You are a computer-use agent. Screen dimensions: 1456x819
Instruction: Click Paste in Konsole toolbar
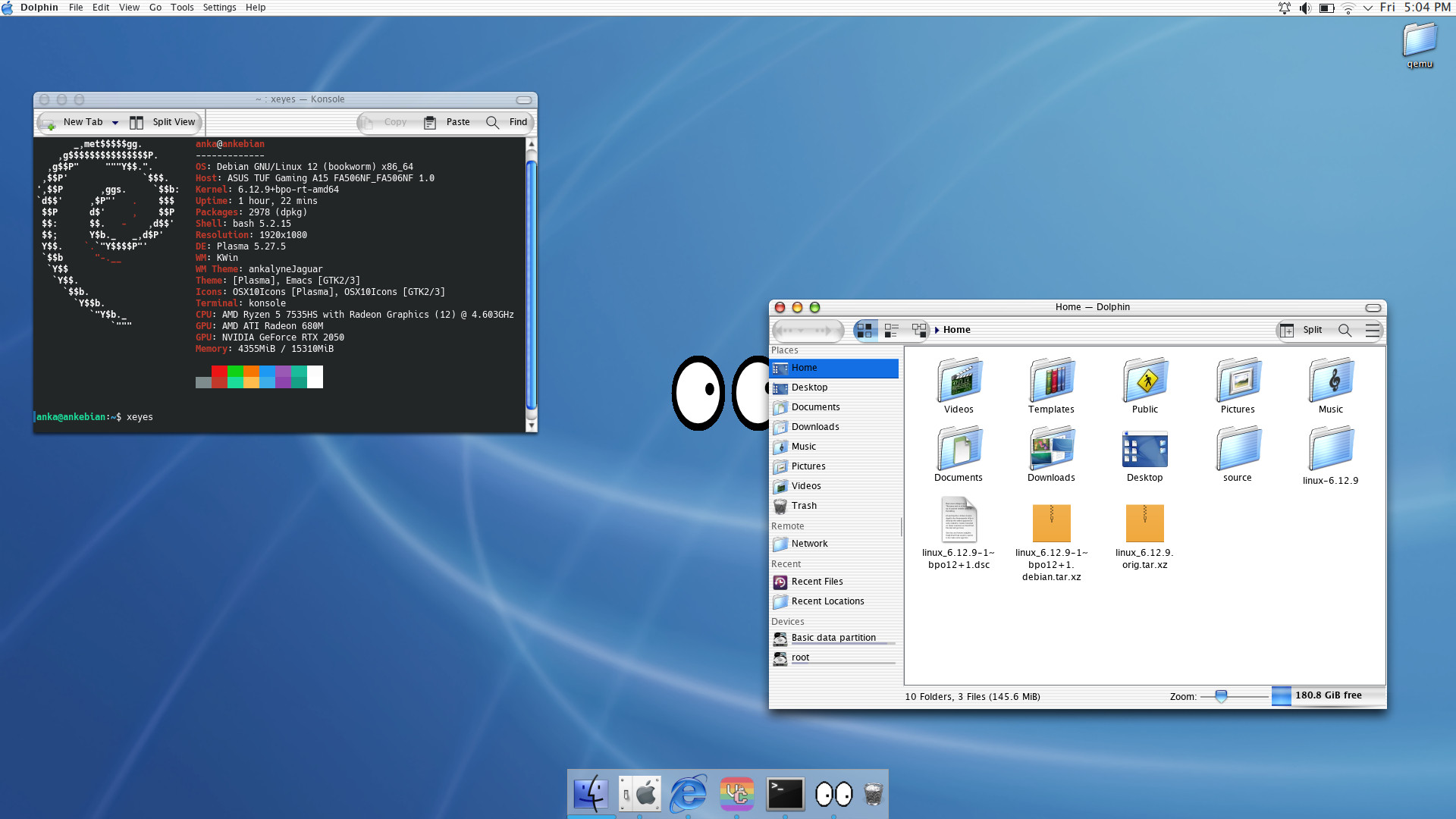(447, 122)
